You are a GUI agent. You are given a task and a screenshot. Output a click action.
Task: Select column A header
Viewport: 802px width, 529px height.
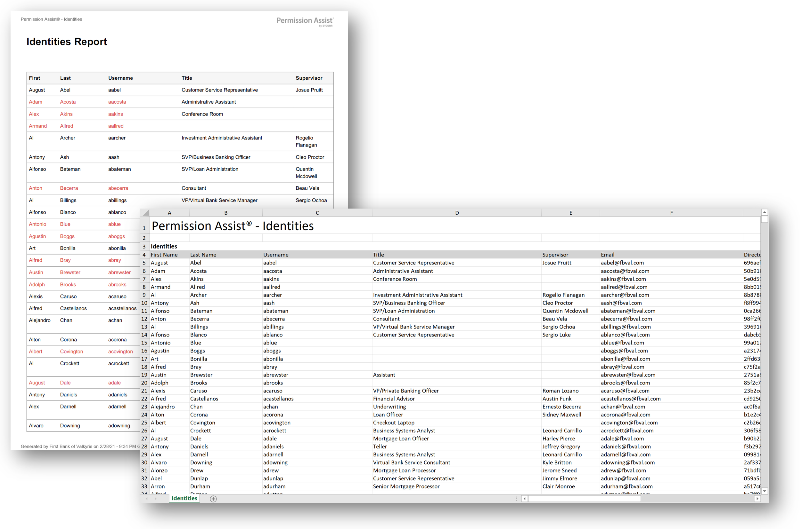[x=168, y=213]
